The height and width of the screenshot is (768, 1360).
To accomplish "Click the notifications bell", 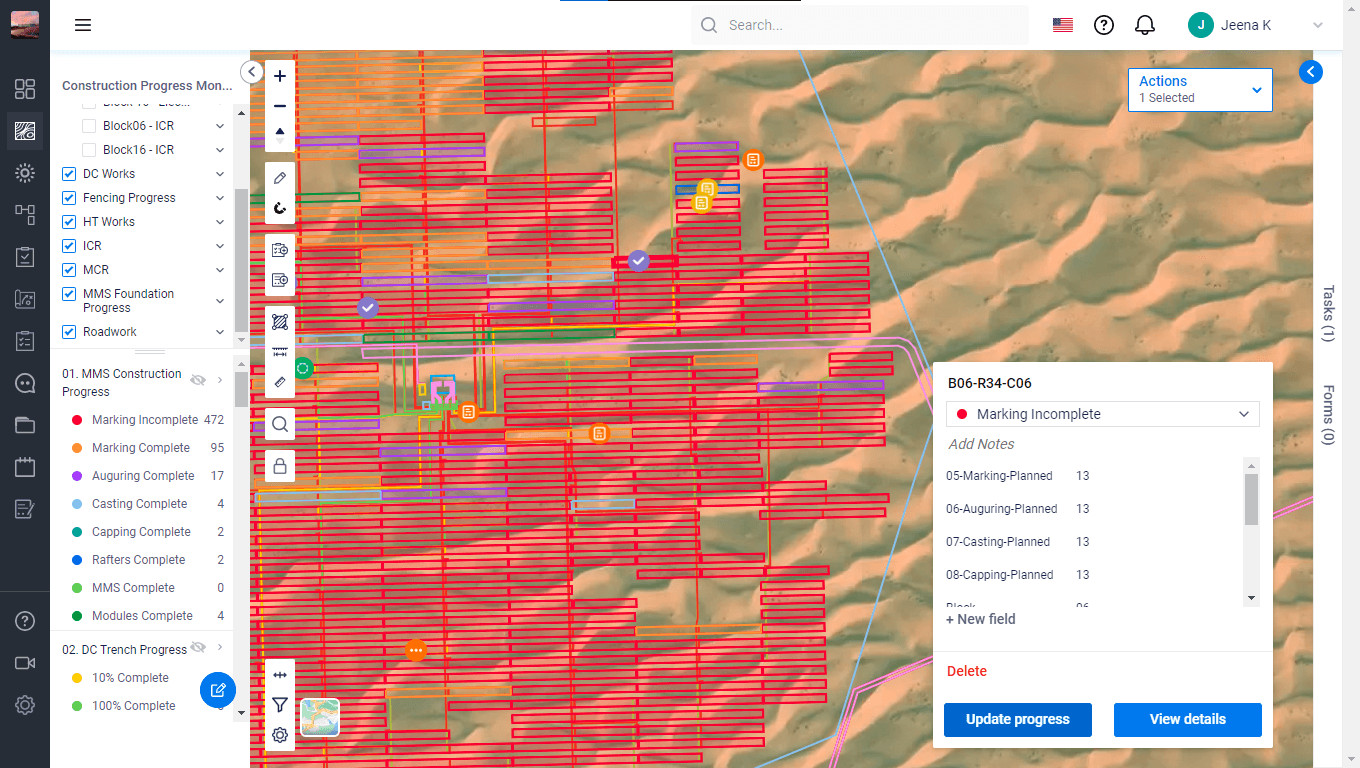I will click(x=1145, y=25).
